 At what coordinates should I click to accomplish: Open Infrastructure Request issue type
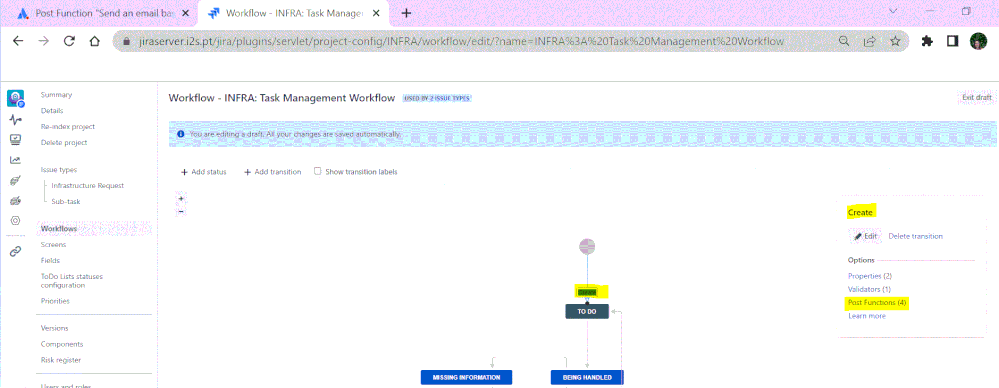pos(87,185)
